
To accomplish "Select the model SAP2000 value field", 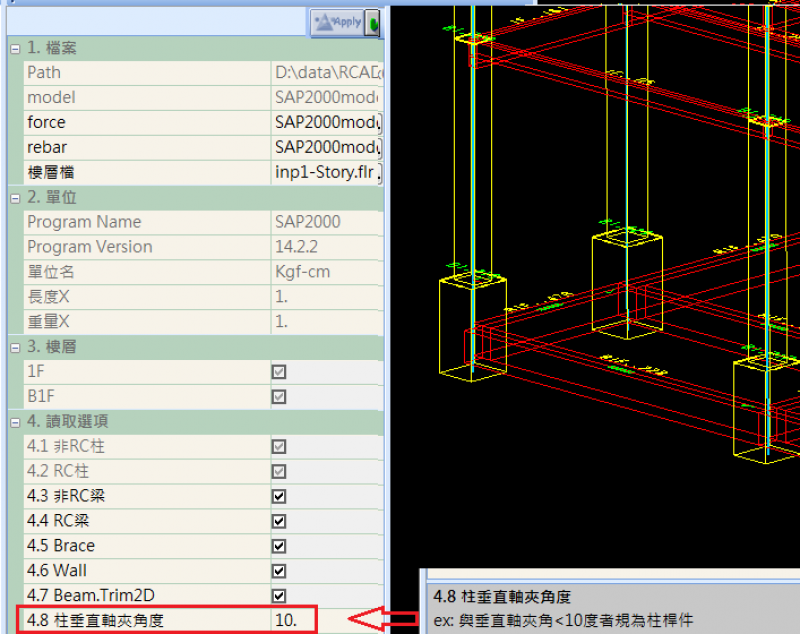I will tap(327, 98).
